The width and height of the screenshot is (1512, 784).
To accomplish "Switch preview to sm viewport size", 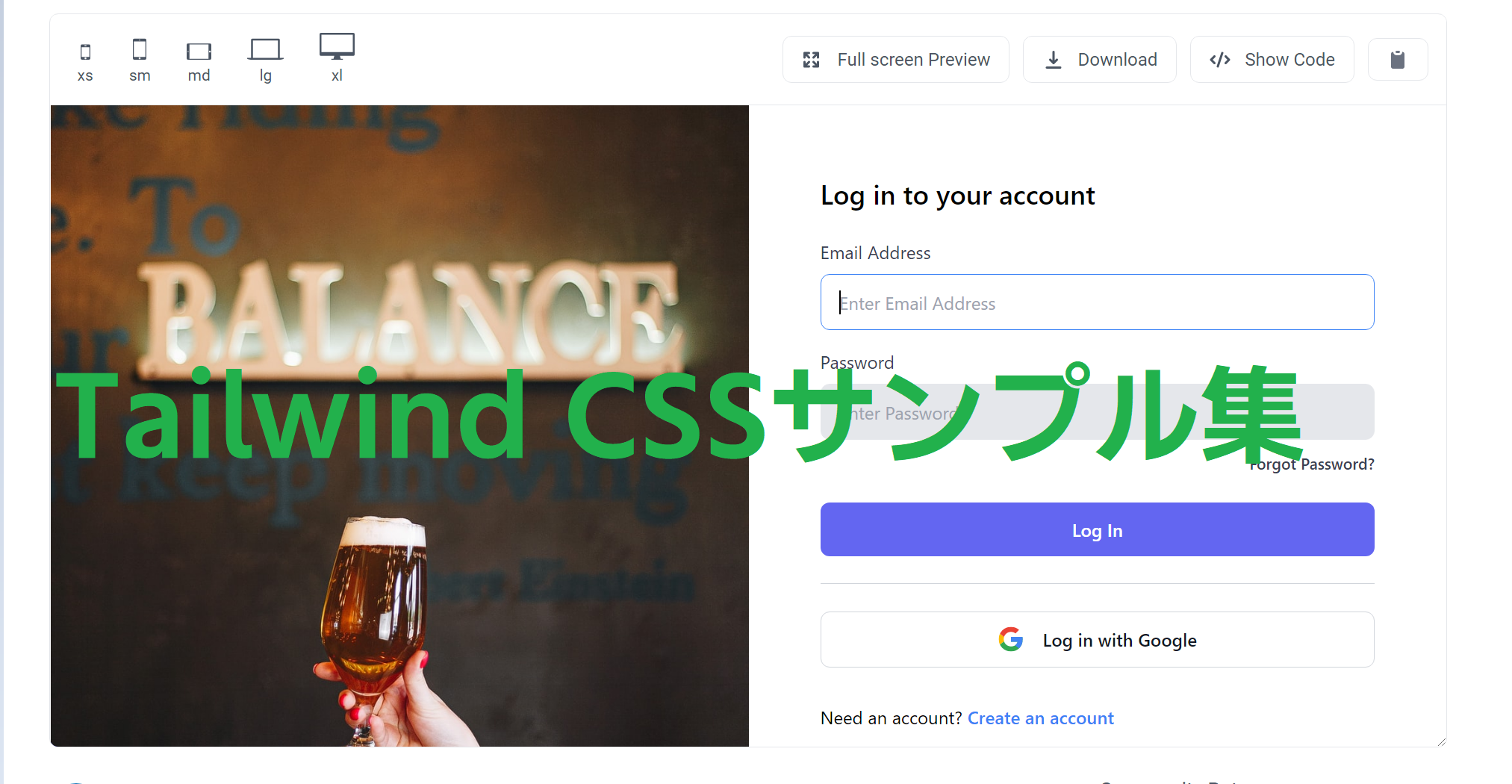I will [x=140, y=49].
